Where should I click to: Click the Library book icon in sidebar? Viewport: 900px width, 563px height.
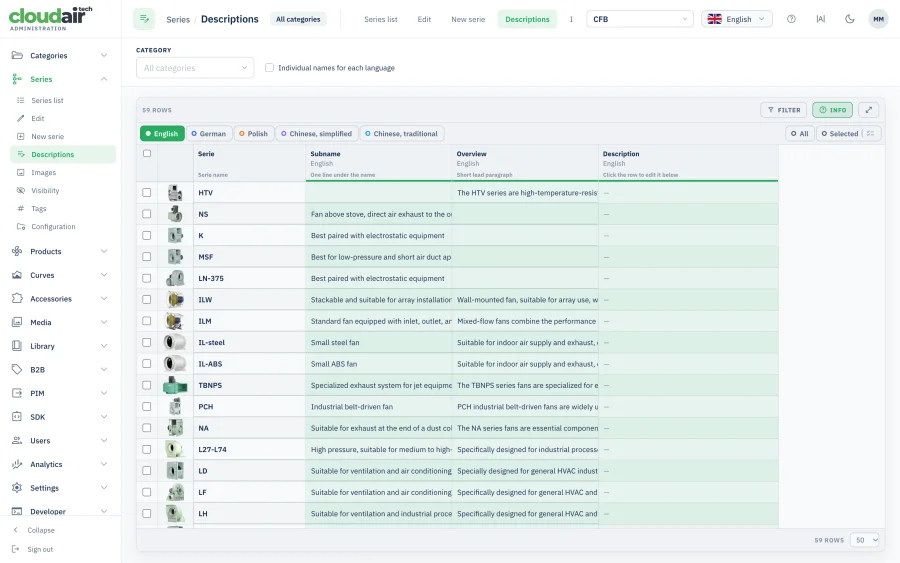pyautogui.click(x=17, y=345)
